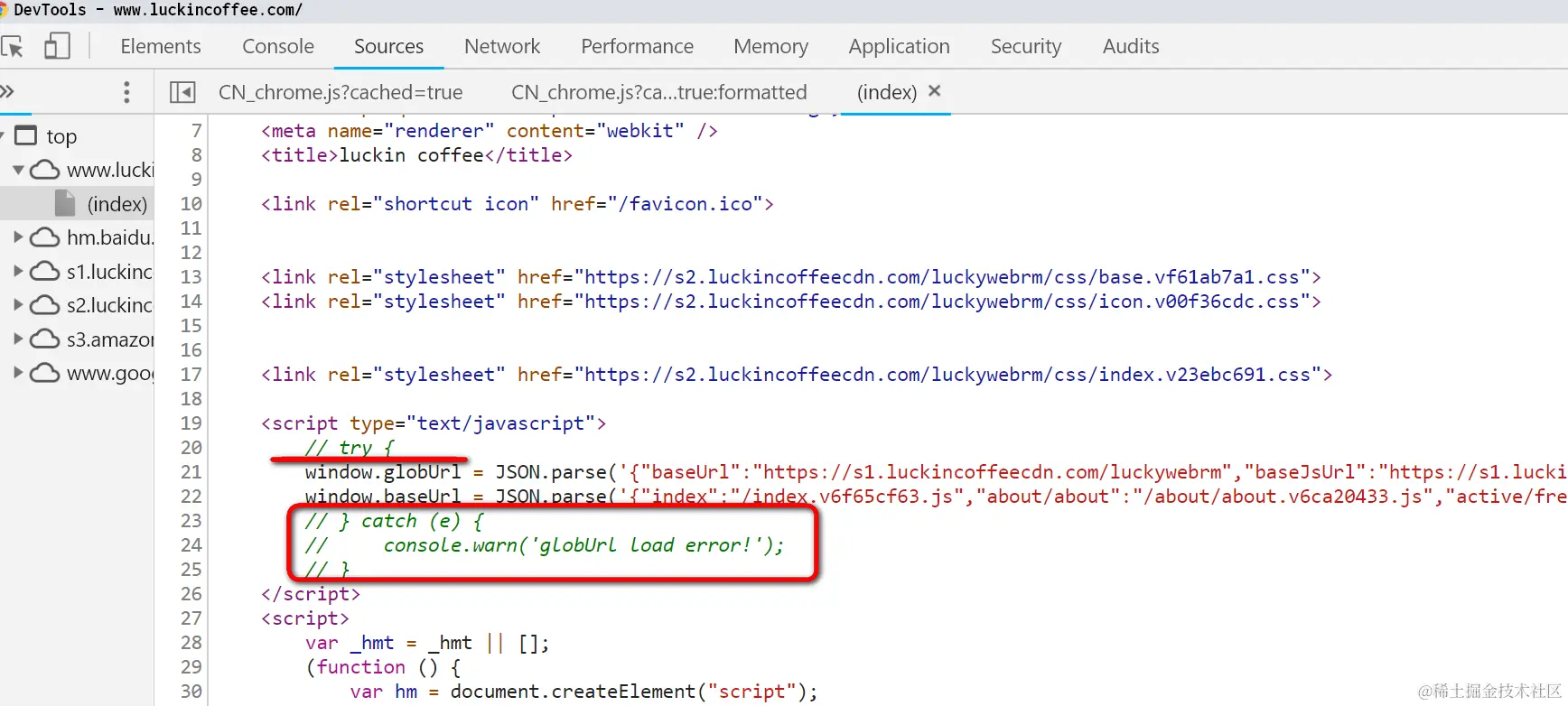Viewport: 1568px width, 706px height.
Task: Click the window.globUrl code line
Action: [x=936, y=471]
